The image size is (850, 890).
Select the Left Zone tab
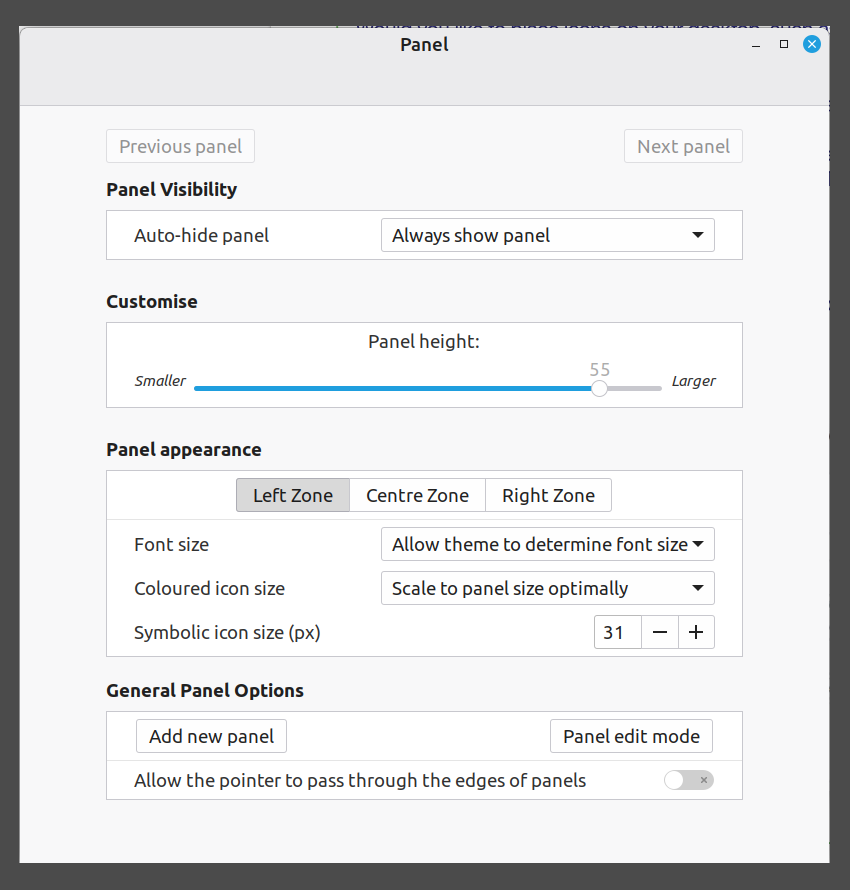[x=292, y=495]
